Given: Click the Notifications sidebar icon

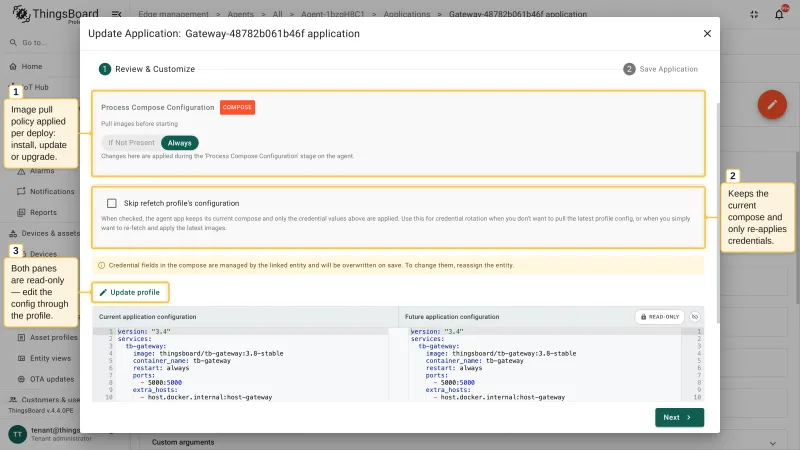Looking at the screenshot, I should pyautogui.click(x=21, y=191).
